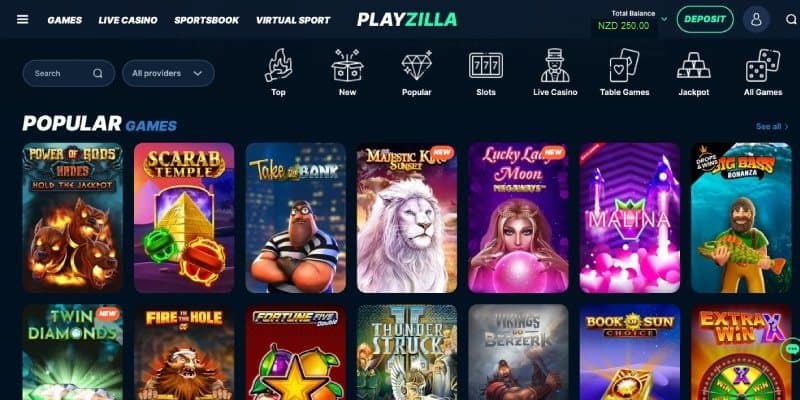Select the All Games dice icon
800x400 pixels.
(763, 65)
